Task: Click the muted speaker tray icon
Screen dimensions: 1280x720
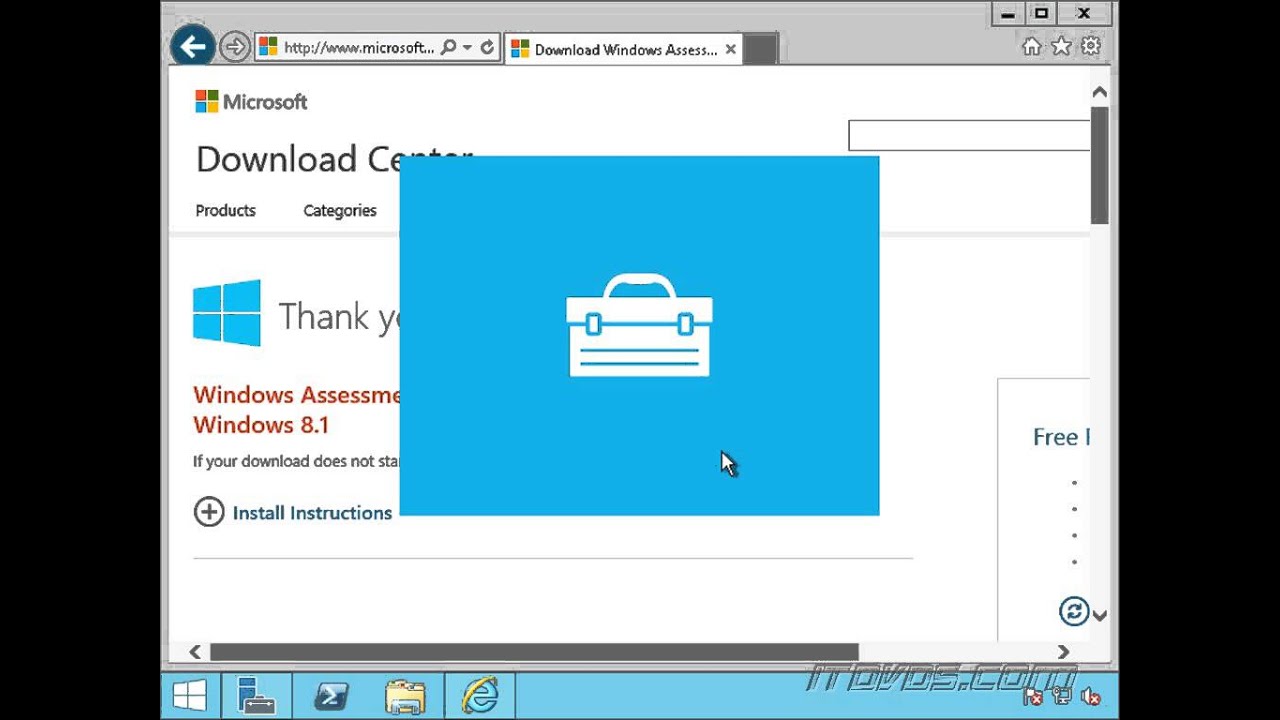Action: click(x=1090, y=697)
